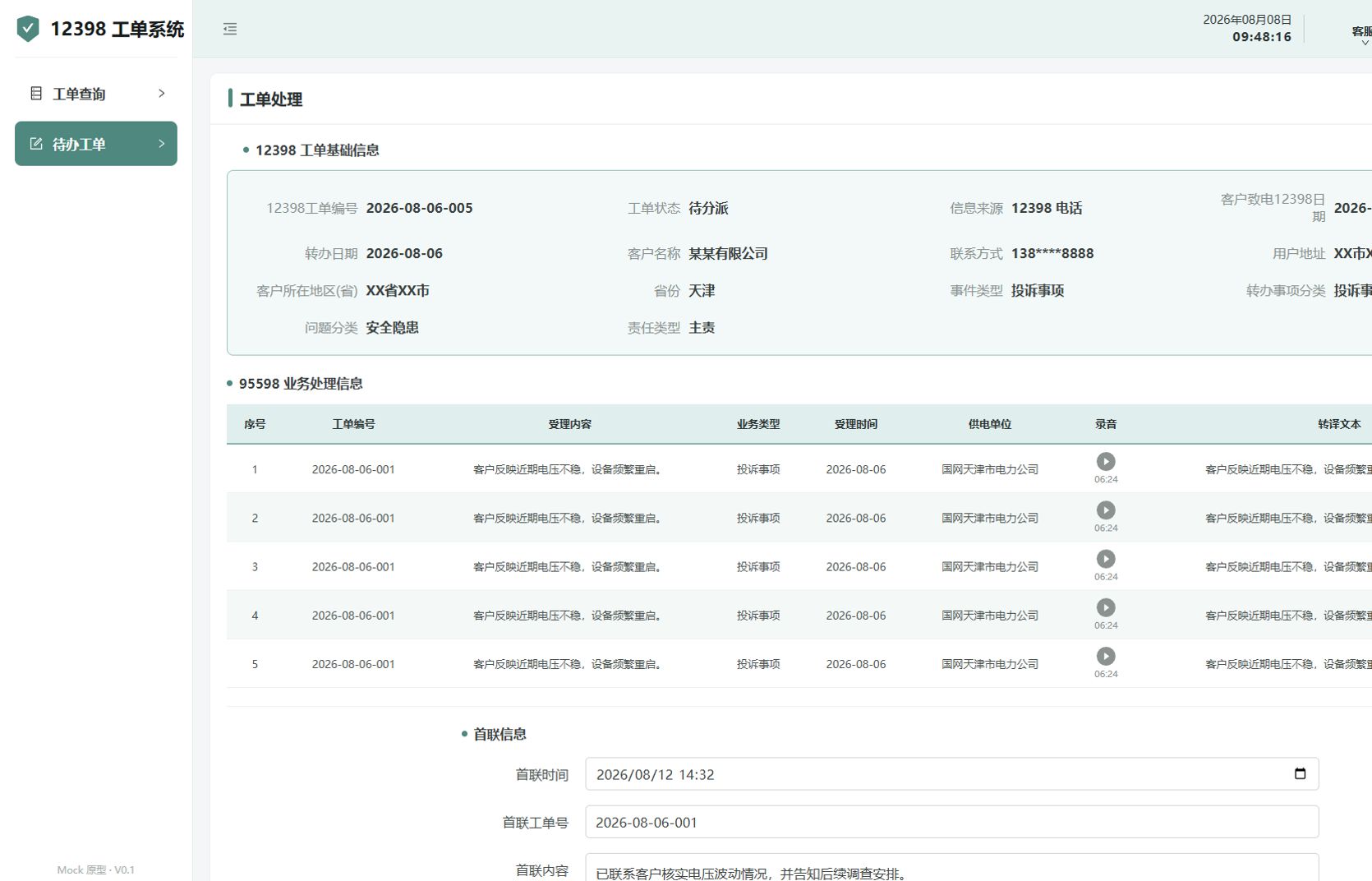
Task: Click the 工单查询 list icon
Action: coord(36,94)
